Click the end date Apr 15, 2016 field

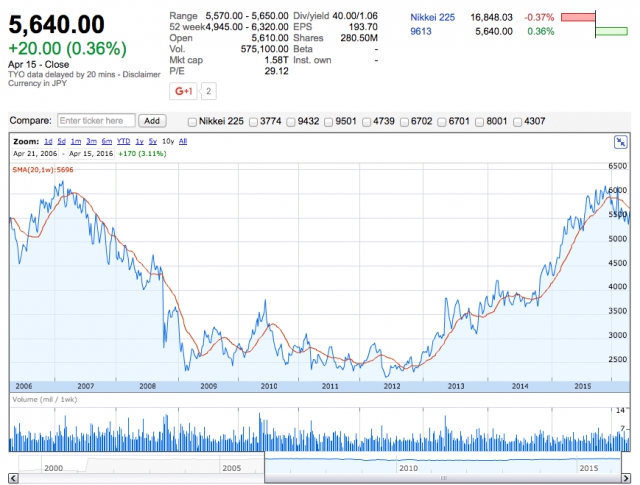tap(91, 154)
